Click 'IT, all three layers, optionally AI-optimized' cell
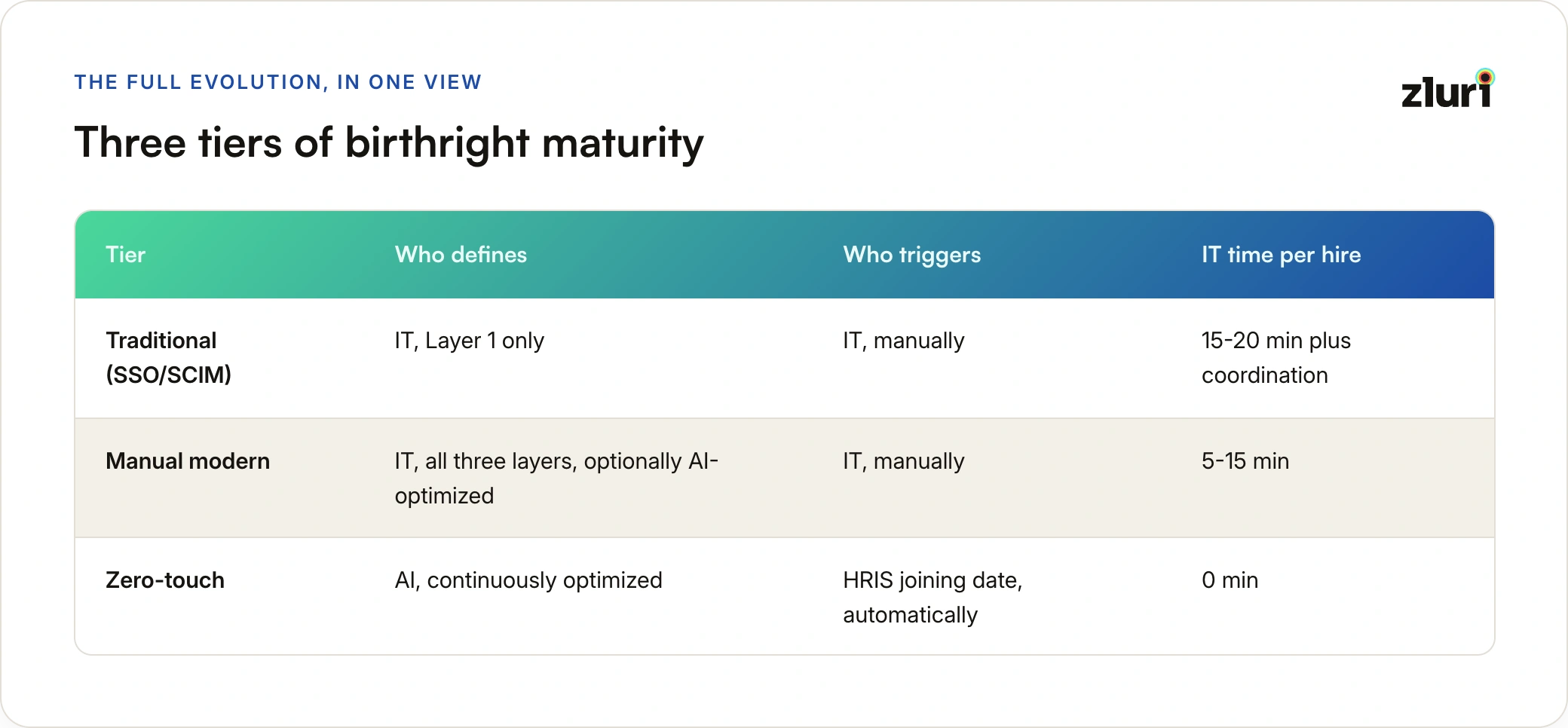The image size is (1568, 728). click(556, 478)
